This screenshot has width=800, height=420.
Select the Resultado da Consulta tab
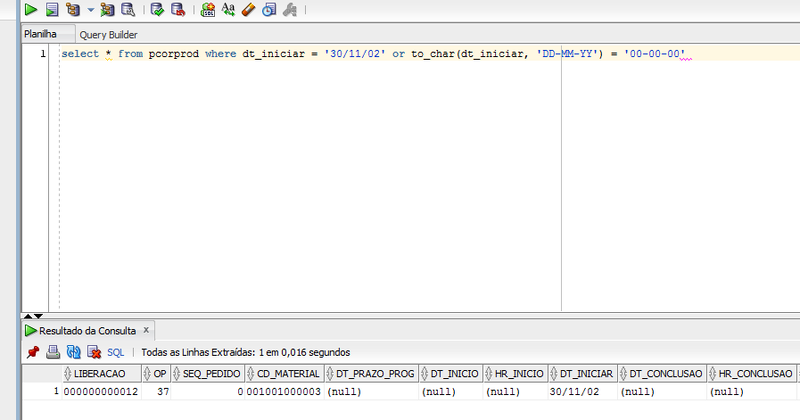[87, 331]
